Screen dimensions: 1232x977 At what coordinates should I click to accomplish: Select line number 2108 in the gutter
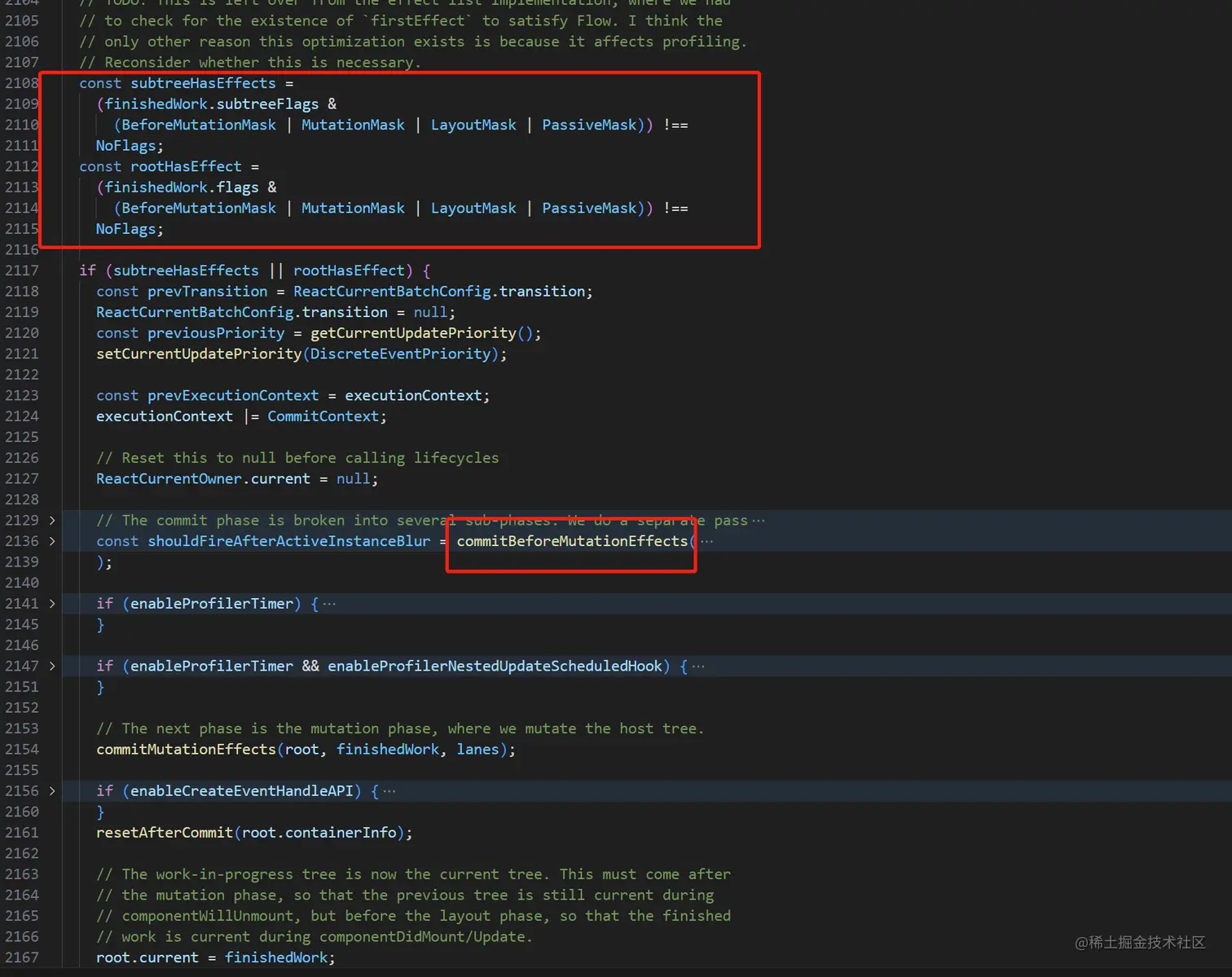click(x=21, y=83)
